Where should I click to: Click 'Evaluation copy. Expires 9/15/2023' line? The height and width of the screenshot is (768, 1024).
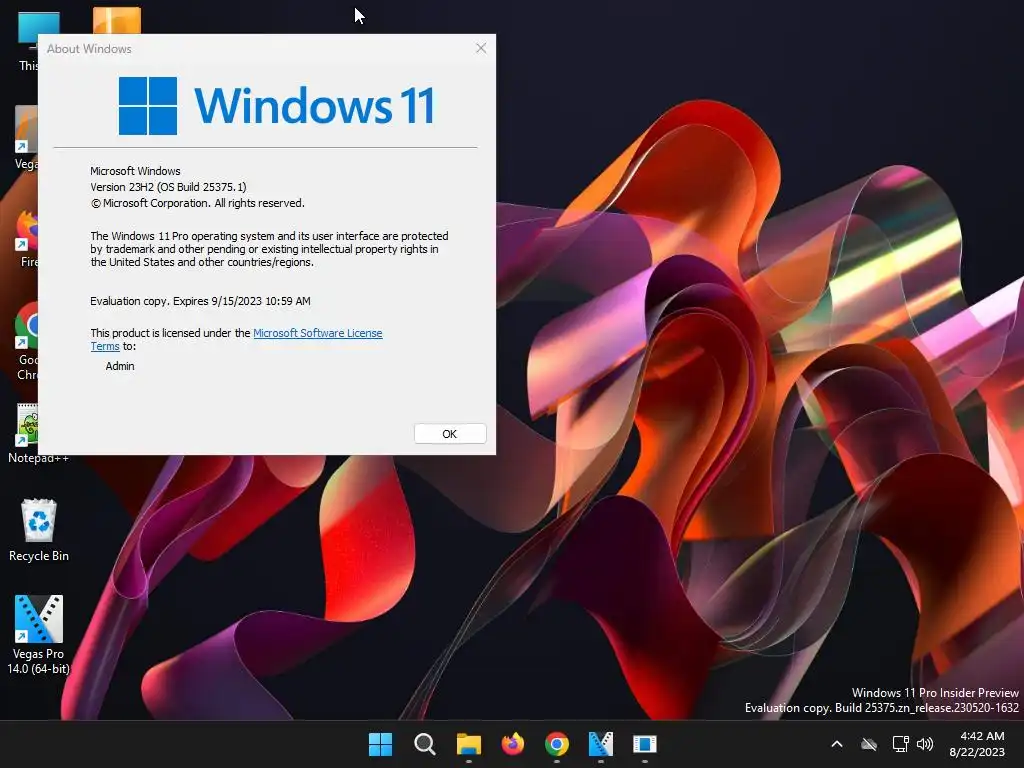coord(200,301)
